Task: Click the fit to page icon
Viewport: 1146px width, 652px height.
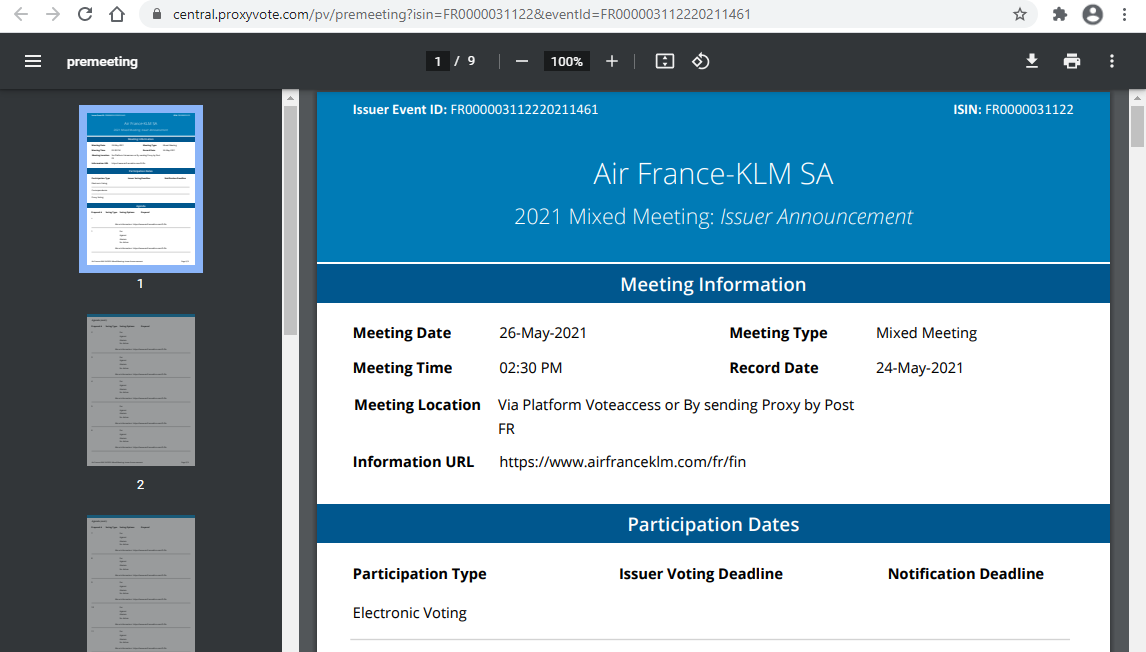Action: [x=665, y=61]
